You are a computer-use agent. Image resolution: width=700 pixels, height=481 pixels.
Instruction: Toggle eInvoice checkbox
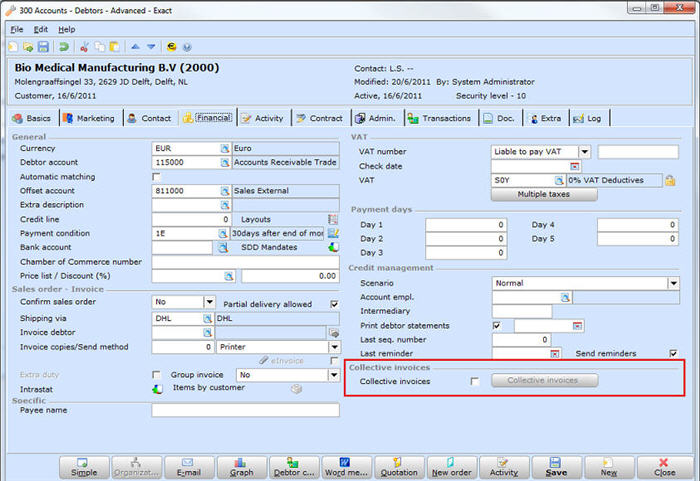pos(334,360)
